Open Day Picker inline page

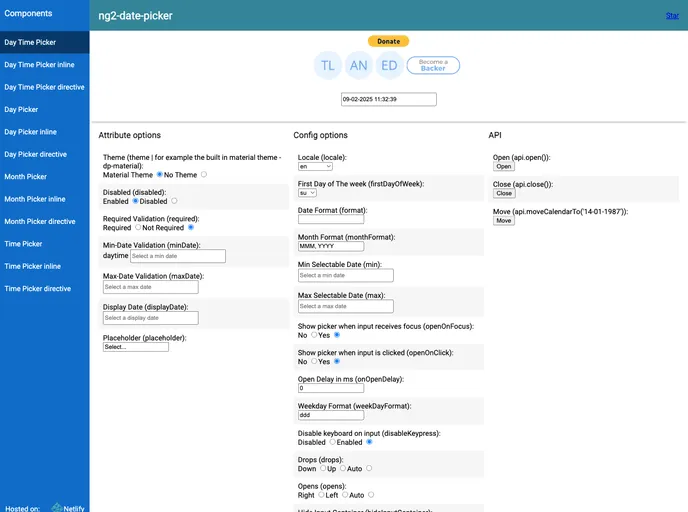click(45, 132)
